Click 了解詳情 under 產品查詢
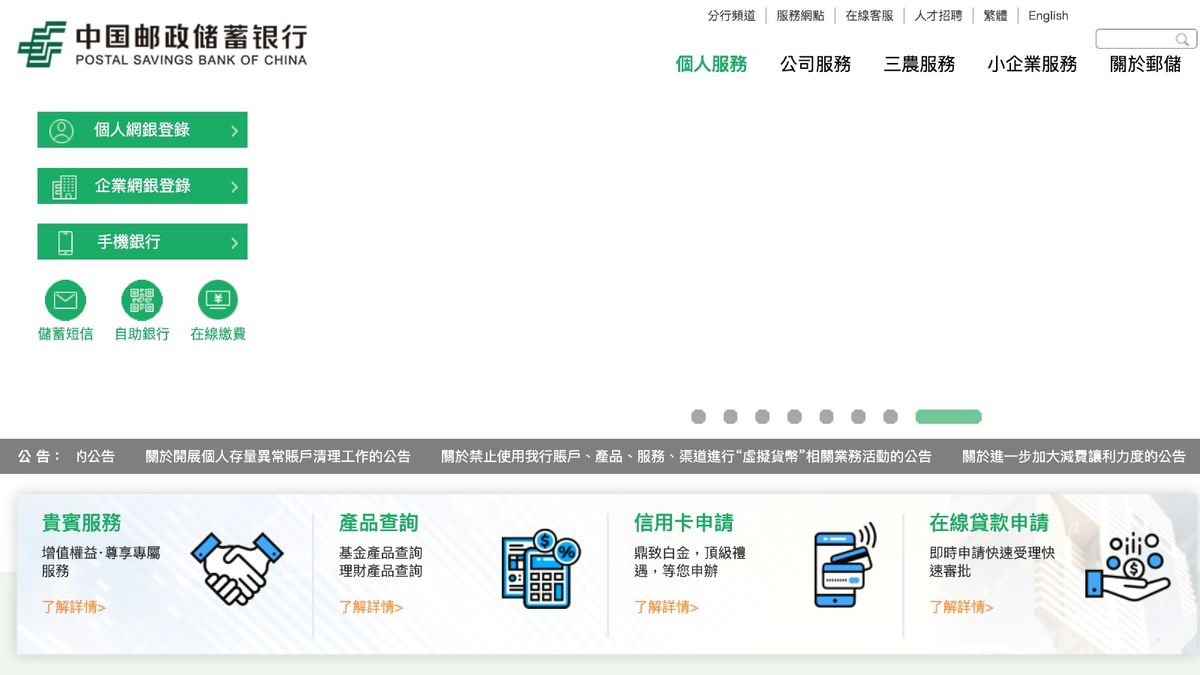The width and height of the screenshot is (1200, 675). 371,607
